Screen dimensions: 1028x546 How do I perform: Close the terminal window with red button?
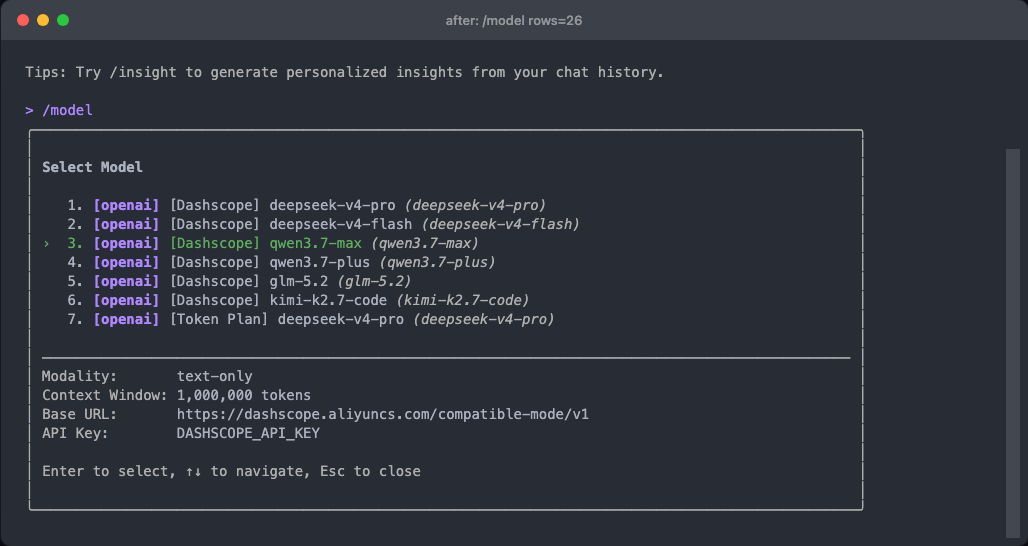[23, 20]
